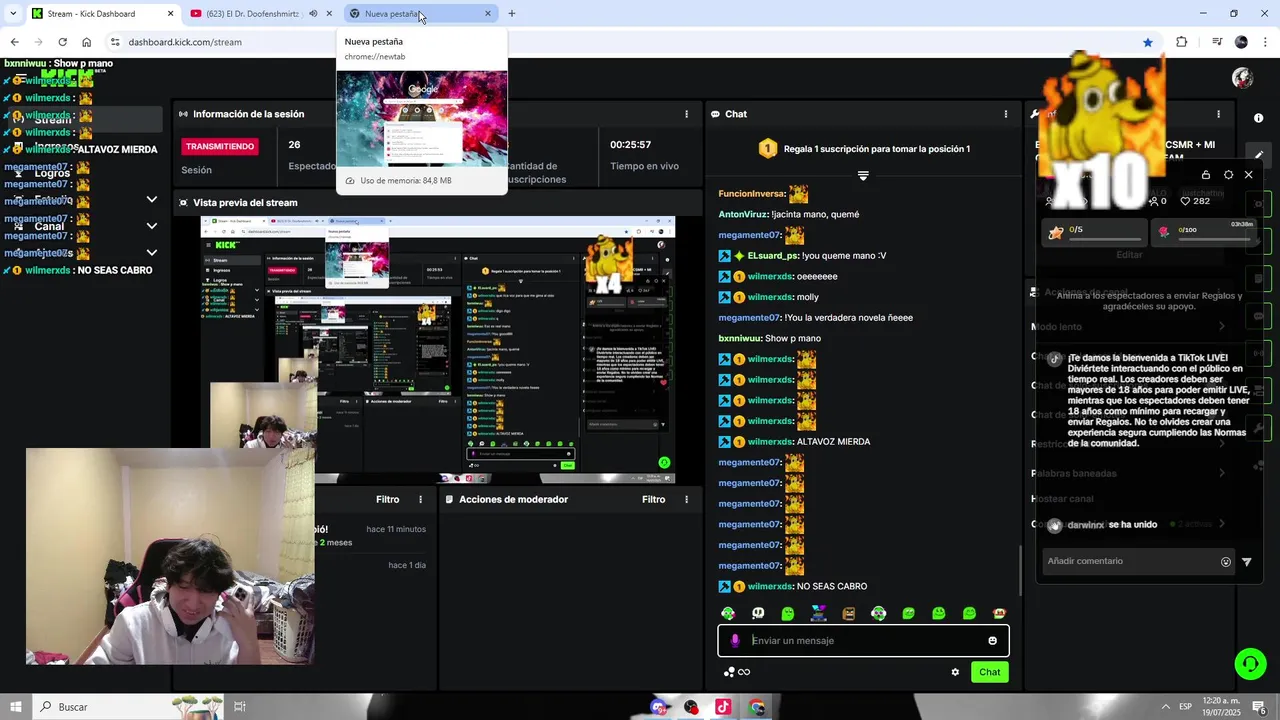
Task: Open the Chrome profile avatar in toolbar
Action: coord(1241,42)
